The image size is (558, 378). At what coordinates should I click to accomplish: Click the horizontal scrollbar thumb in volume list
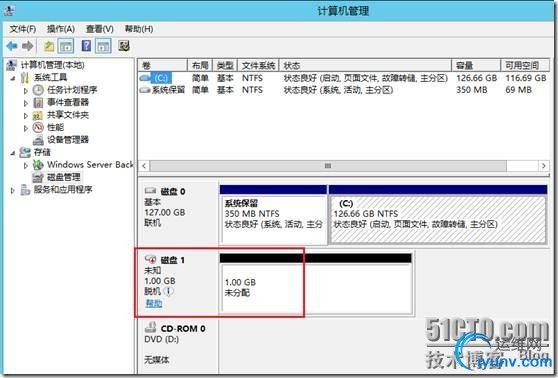[x=328, y=166]
